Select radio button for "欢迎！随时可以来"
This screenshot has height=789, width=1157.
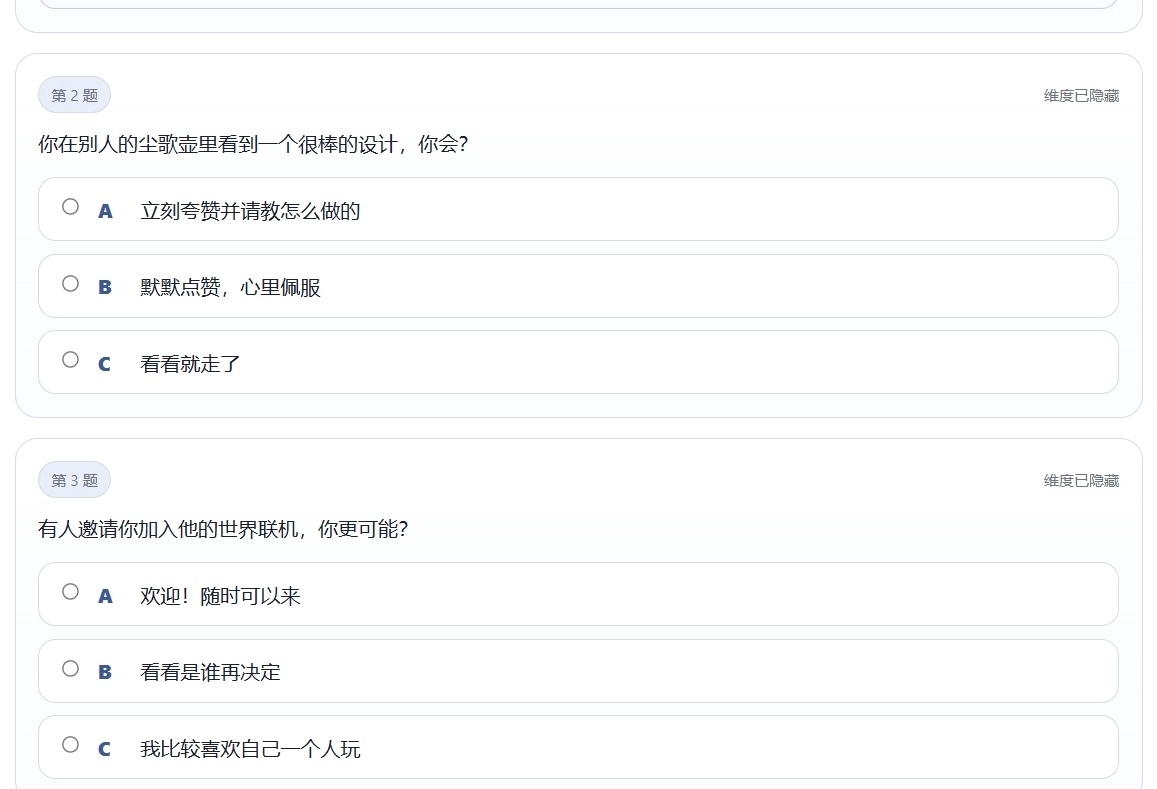click(70, 592)
